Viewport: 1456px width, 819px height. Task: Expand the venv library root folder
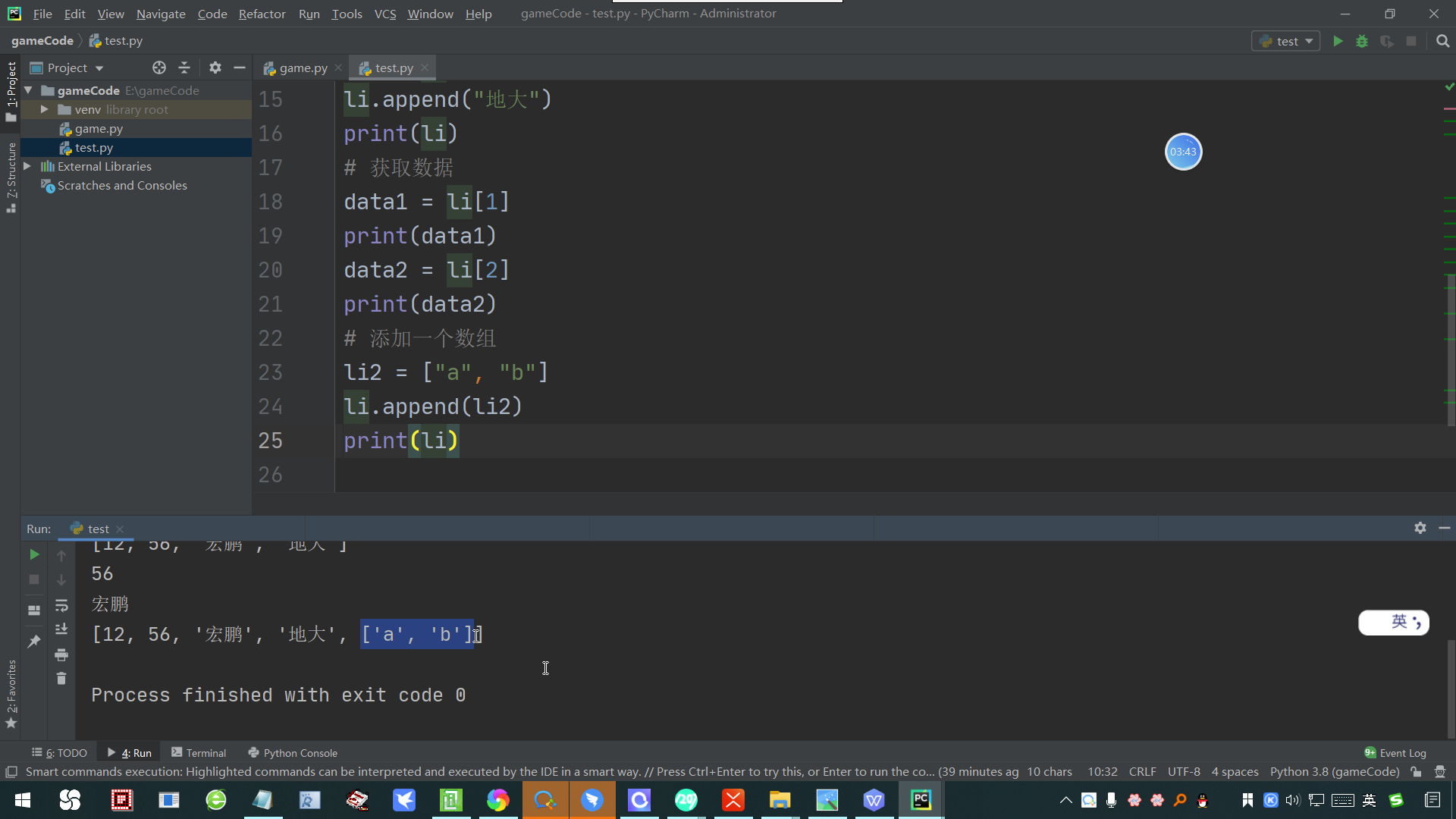[x=45, y=109]
